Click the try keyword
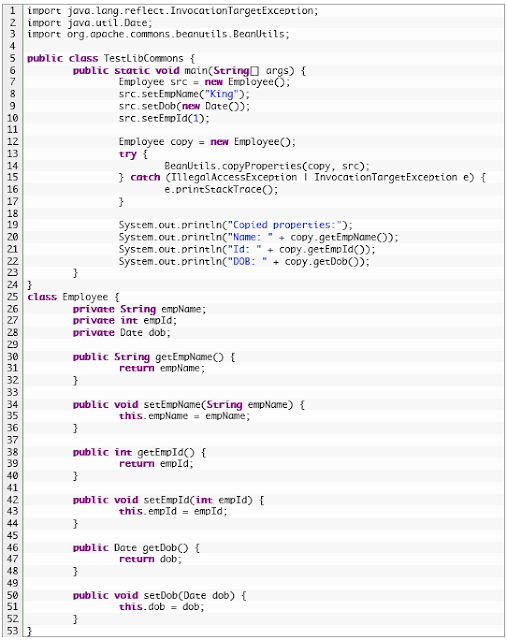Screen dimensions: 507x640 pos(127,154)
